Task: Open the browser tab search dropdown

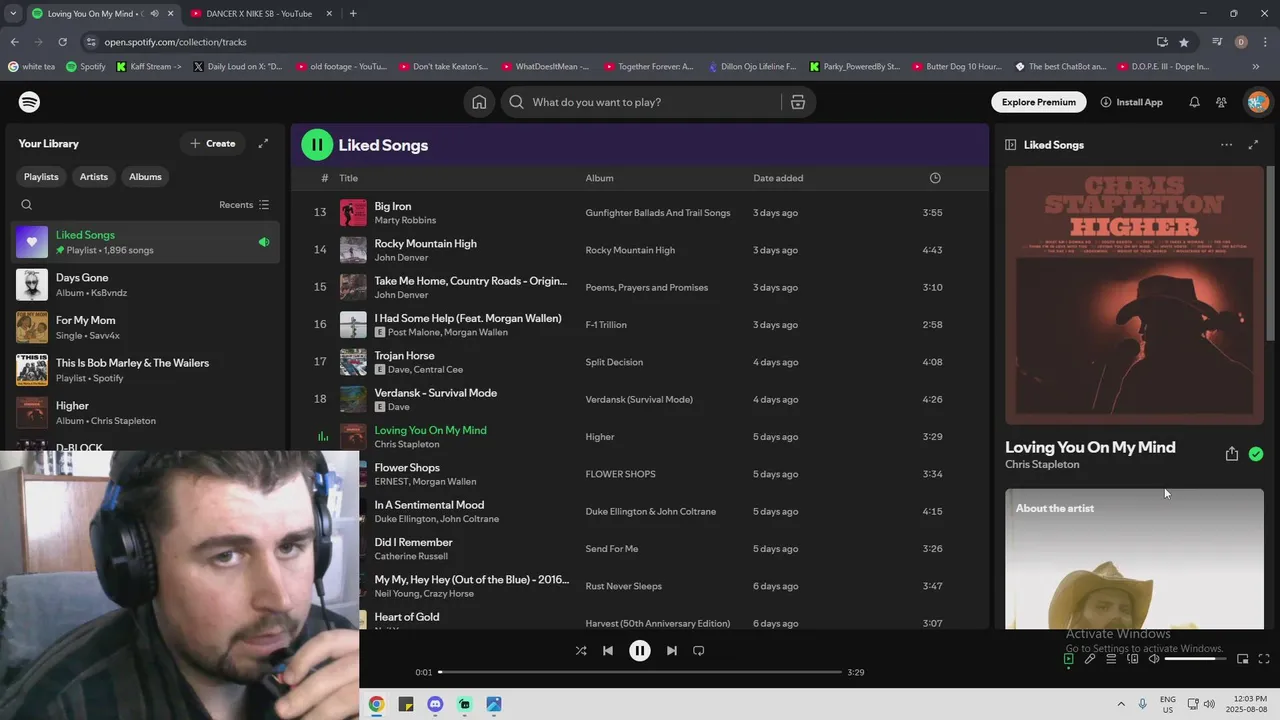Action: pos(13,14)
